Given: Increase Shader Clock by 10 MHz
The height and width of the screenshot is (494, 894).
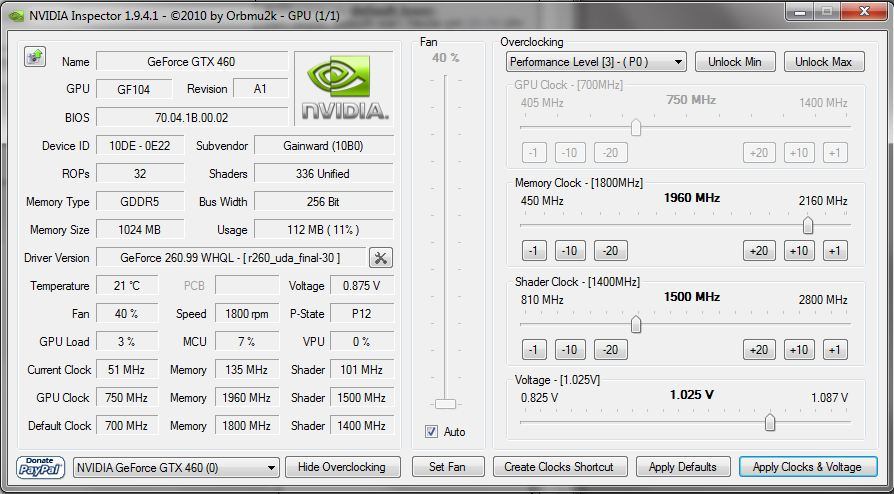Looking at the screenshot, I should pyautogui.click(x=799, y=350).
